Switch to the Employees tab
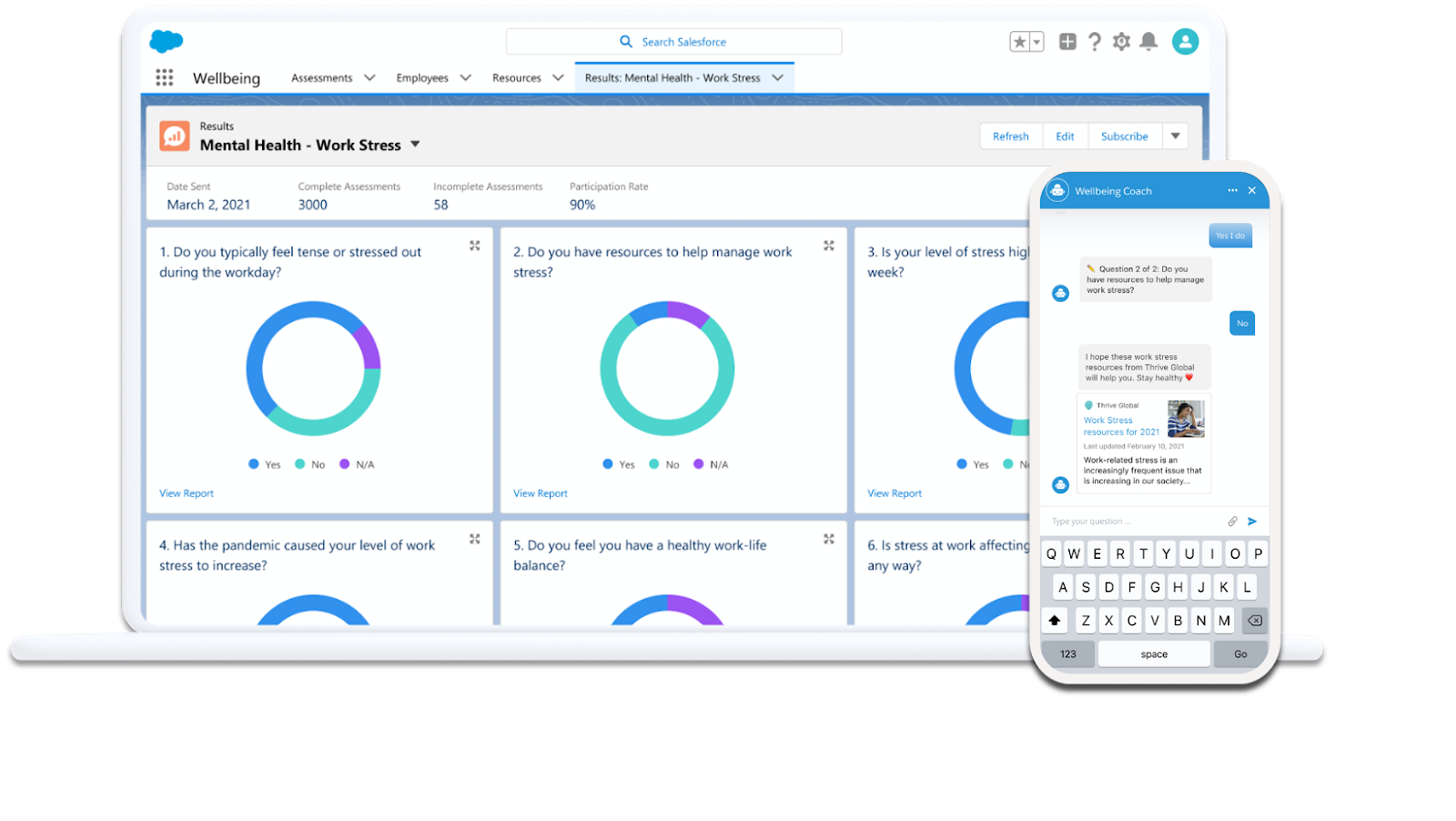Screen dimensions: 1456x821 [x=422, y=77]
